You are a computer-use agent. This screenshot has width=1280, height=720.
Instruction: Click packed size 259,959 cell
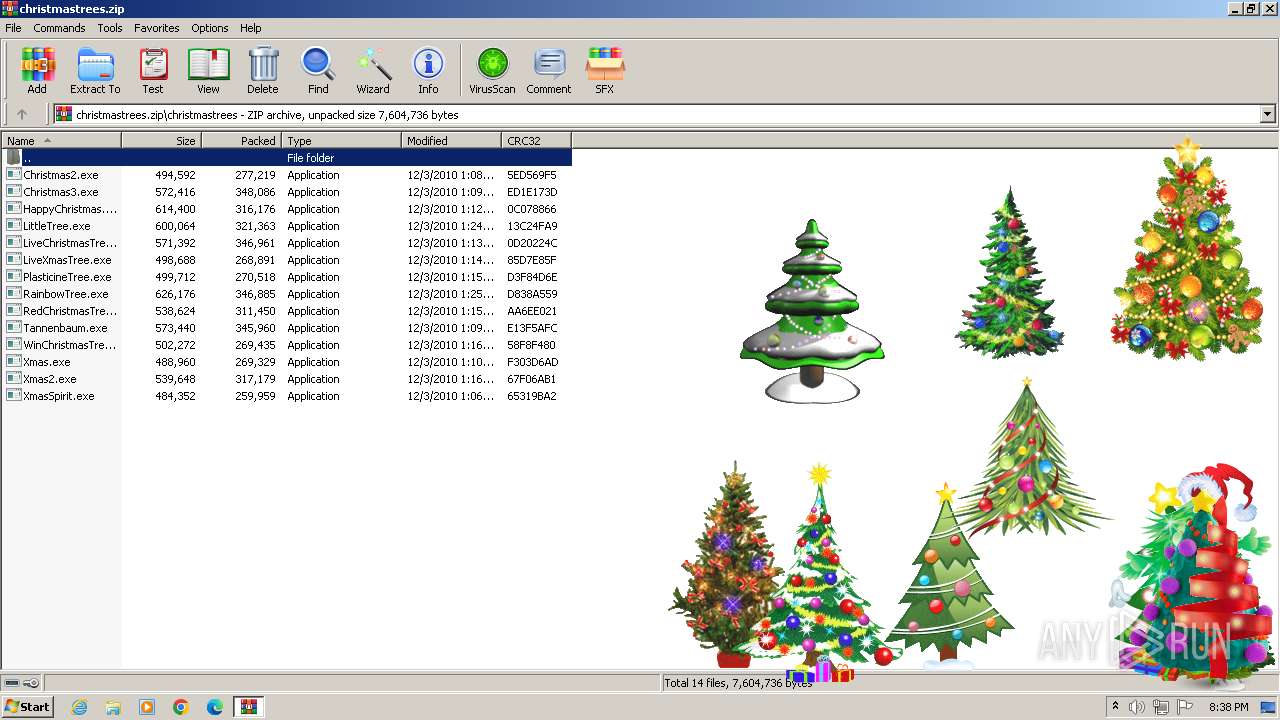255,396
